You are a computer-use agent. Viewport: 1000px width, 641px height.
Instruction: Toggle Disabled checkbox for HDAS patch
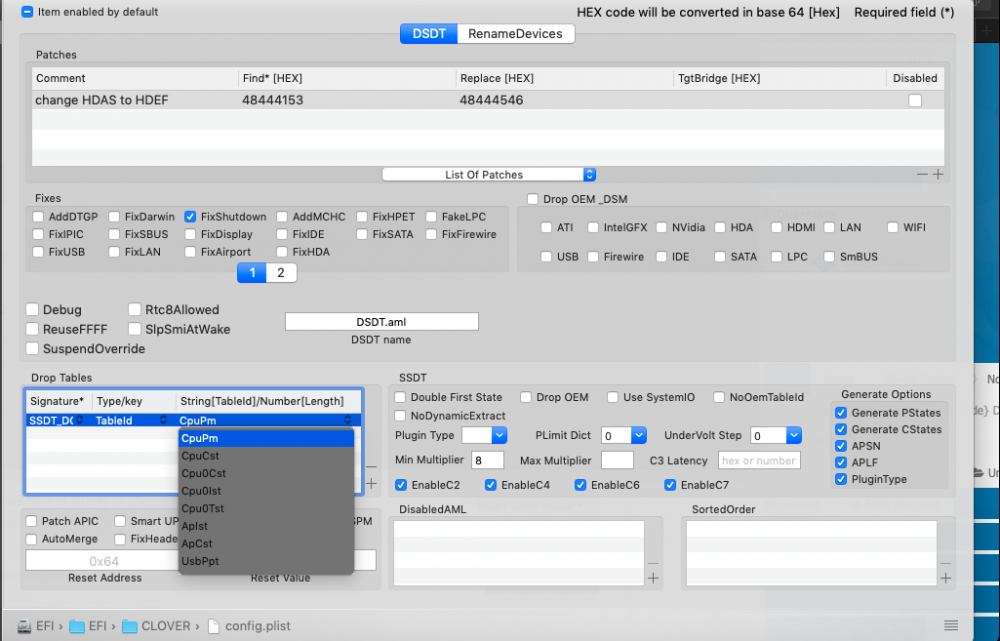click(x=915, y=100)
